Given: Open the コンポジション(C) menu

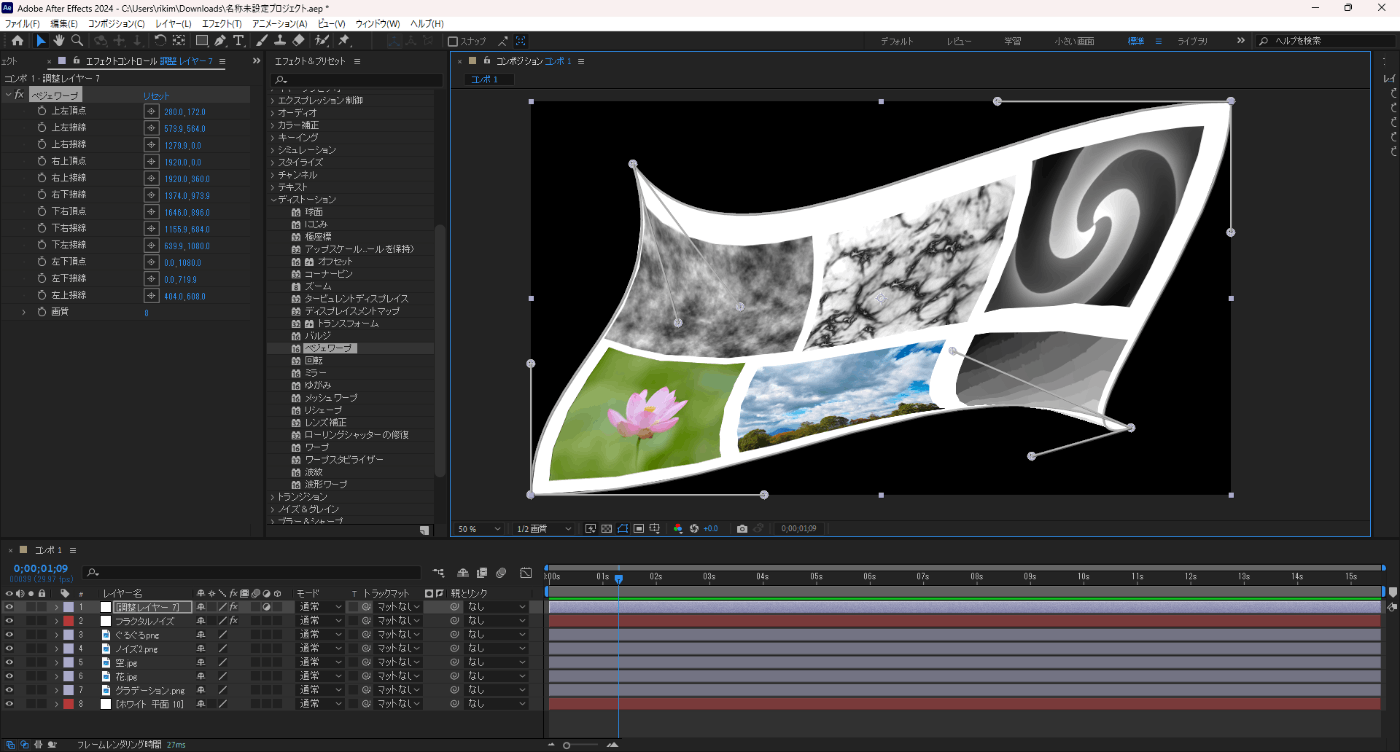Looking at the screenshot, I should click(116, 23).
